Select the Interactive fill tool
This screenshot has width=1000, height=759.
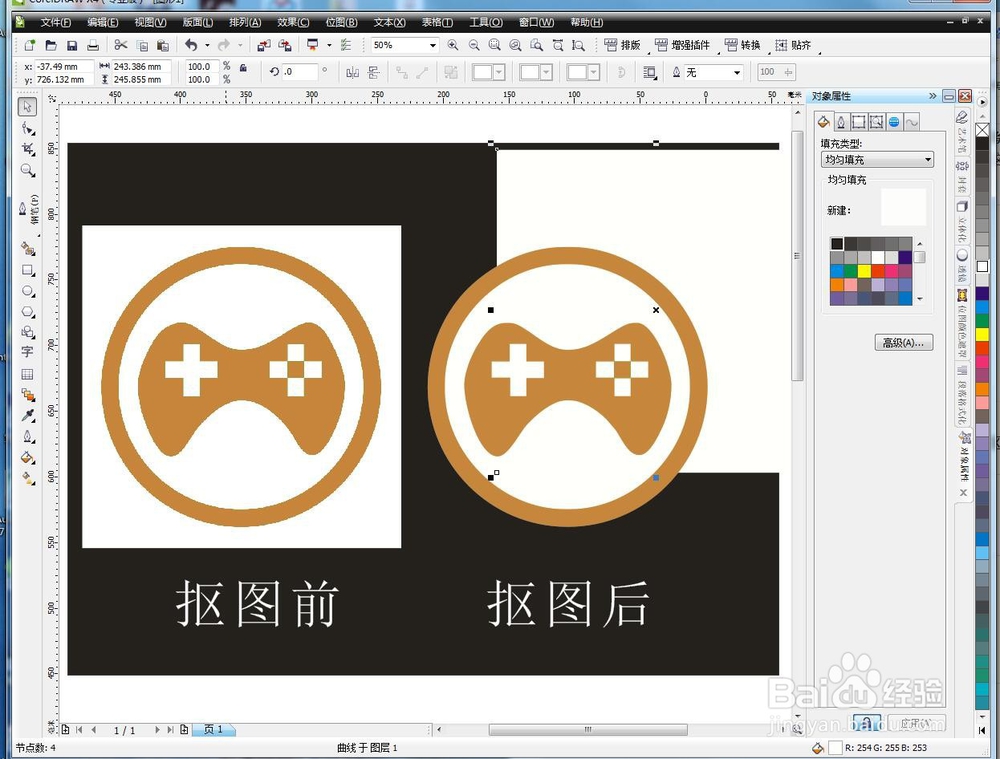(x=27, y=478)
